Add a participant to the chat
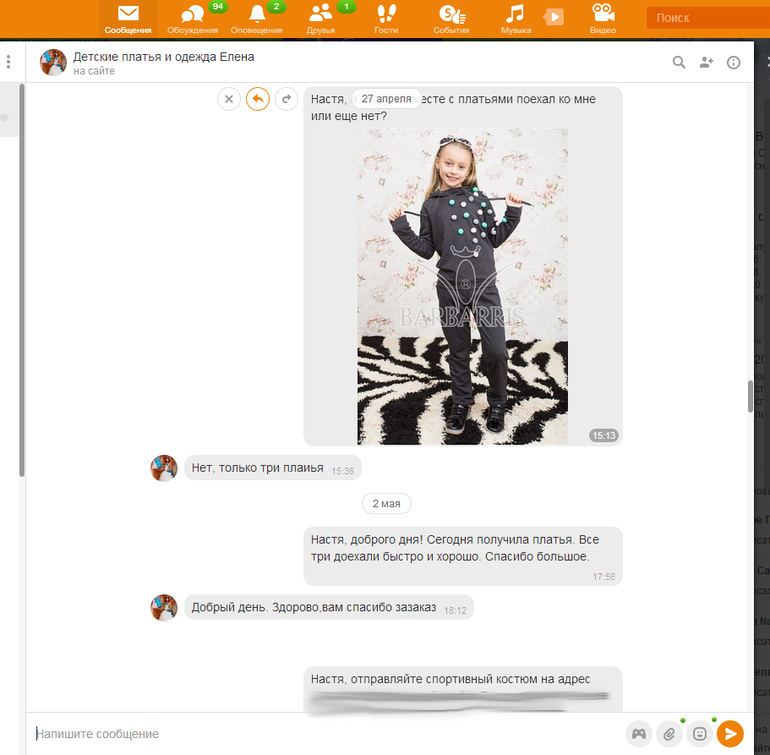This screenshot has height=755, width=770. [706, 63]
